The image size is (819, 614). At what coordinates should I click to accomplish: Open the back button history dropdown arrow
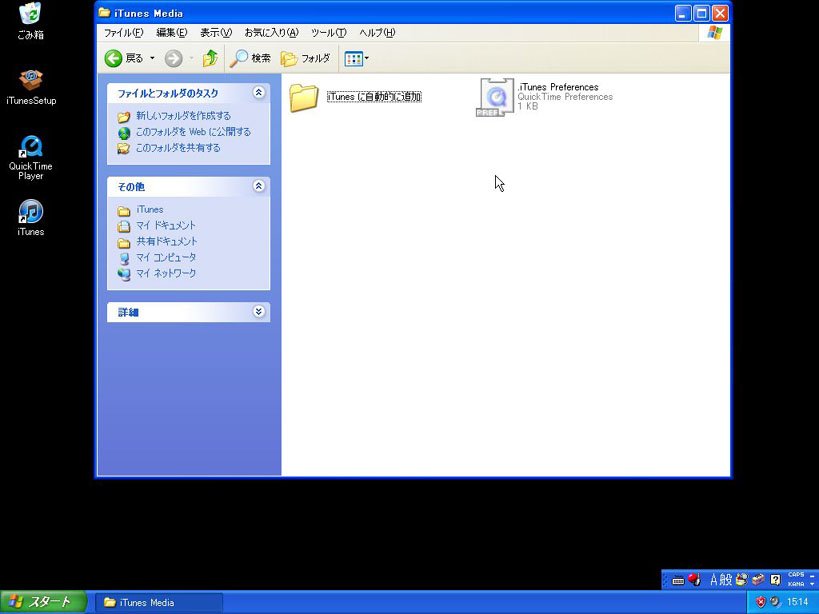pos(152,58)
